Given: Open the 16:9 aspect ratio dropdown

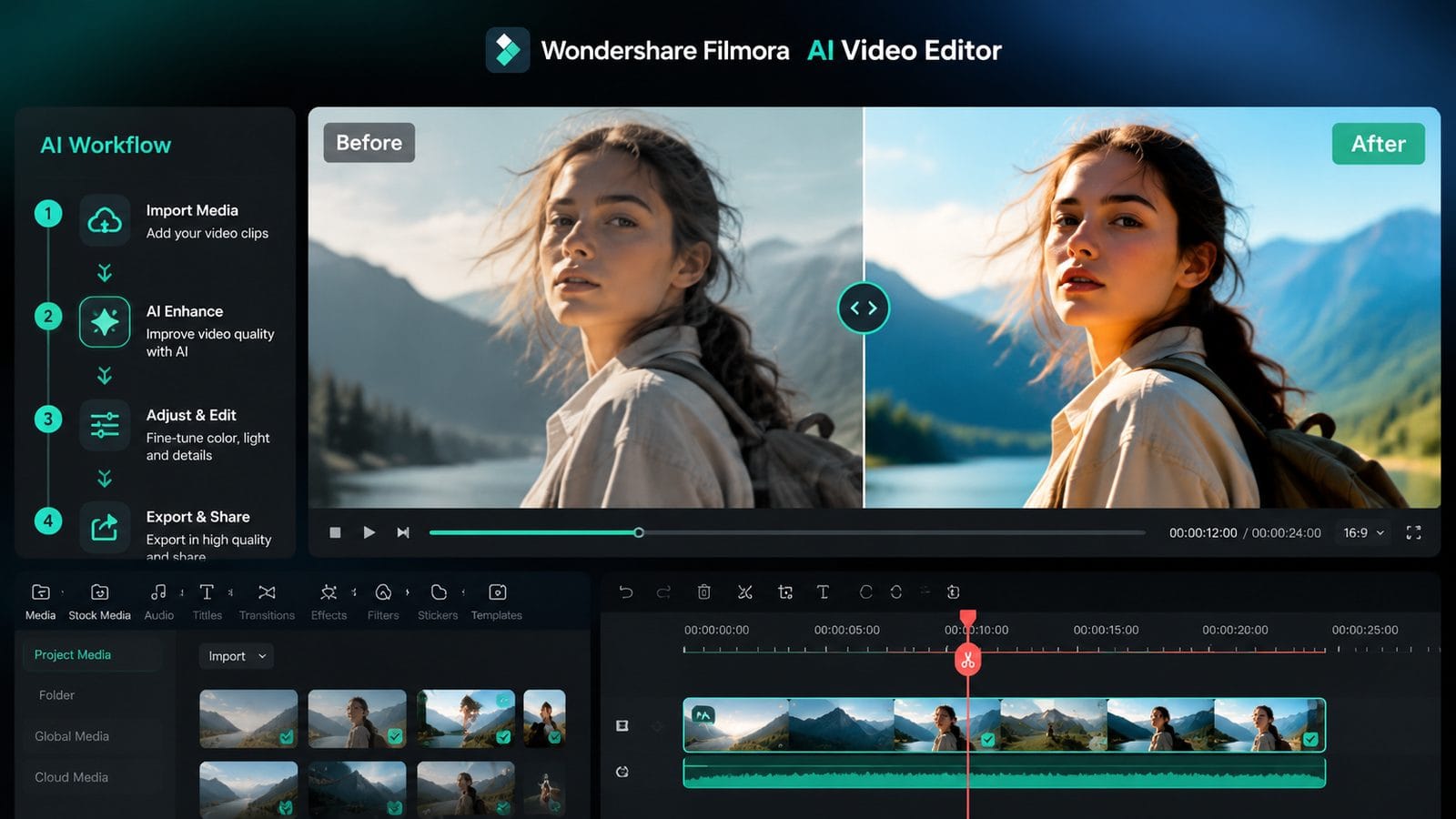Looking at the screenshot, I should pyautogui.click(x=1364, y=532).
